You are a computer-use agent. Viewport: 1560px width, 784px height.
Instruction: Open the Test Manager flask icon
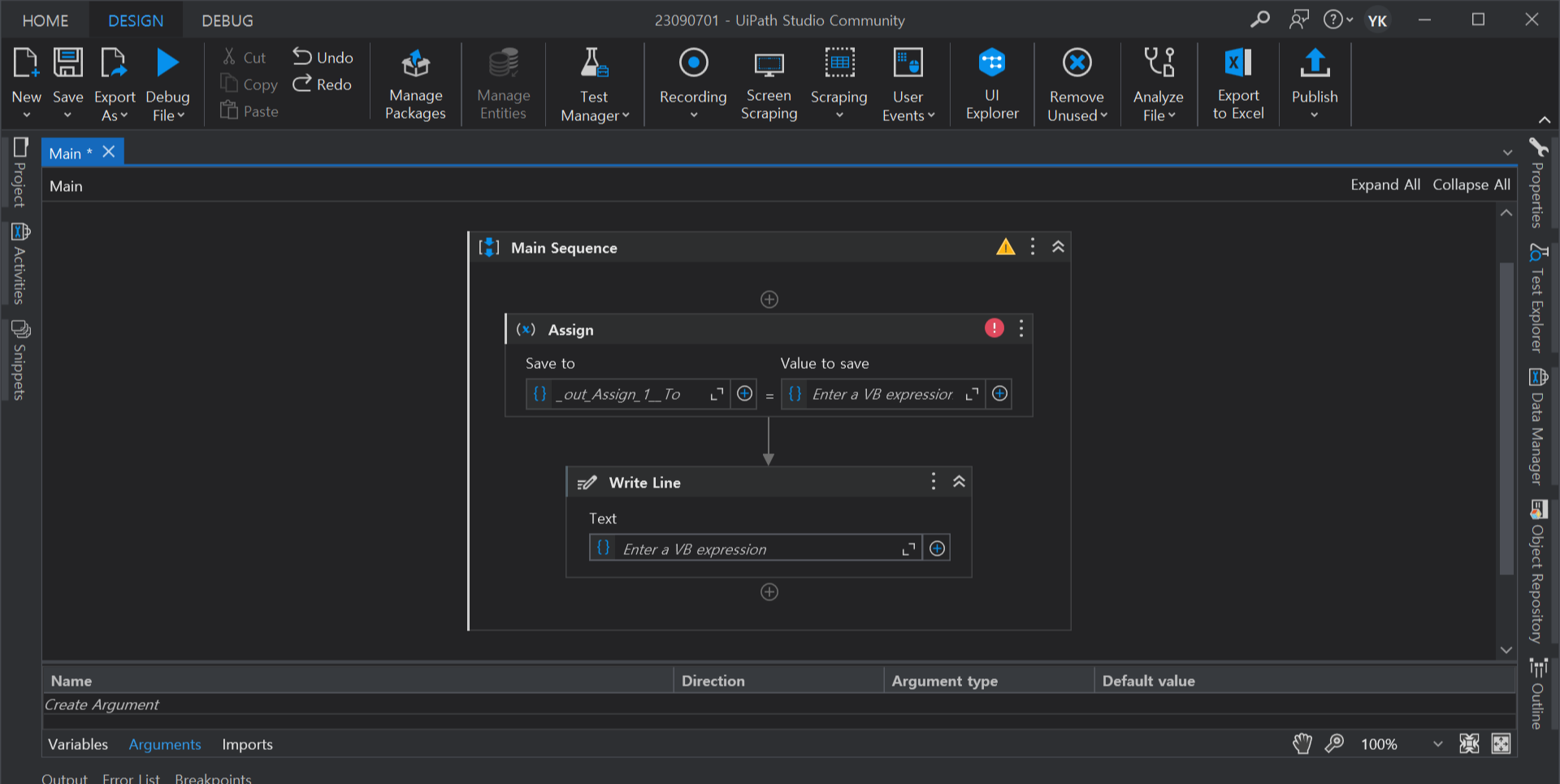tap(594, 63)
